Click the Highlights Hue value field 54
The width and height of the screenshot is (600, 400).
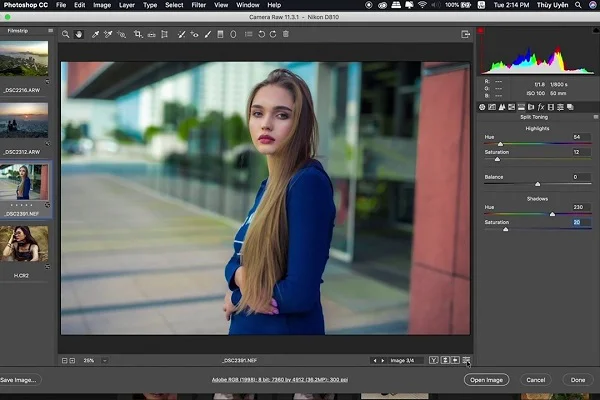(581, 137)
